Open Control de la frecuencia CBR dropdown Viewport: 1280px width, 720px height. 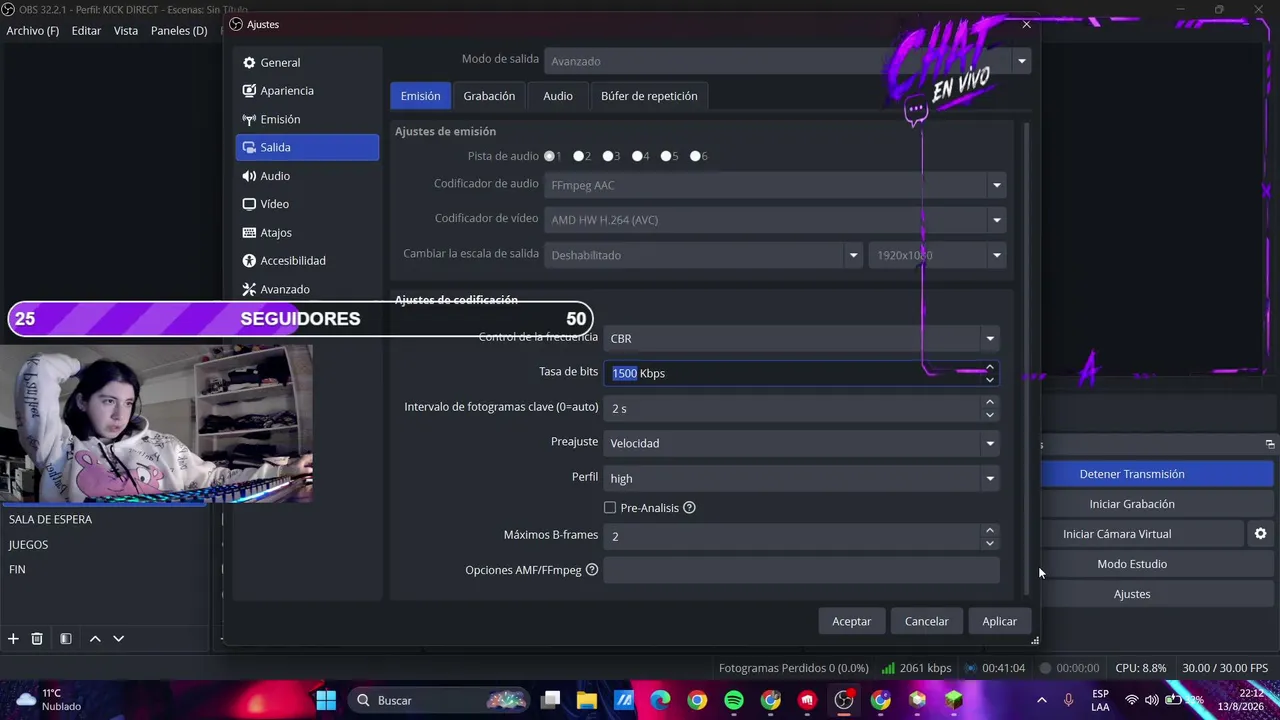[801, 338]
